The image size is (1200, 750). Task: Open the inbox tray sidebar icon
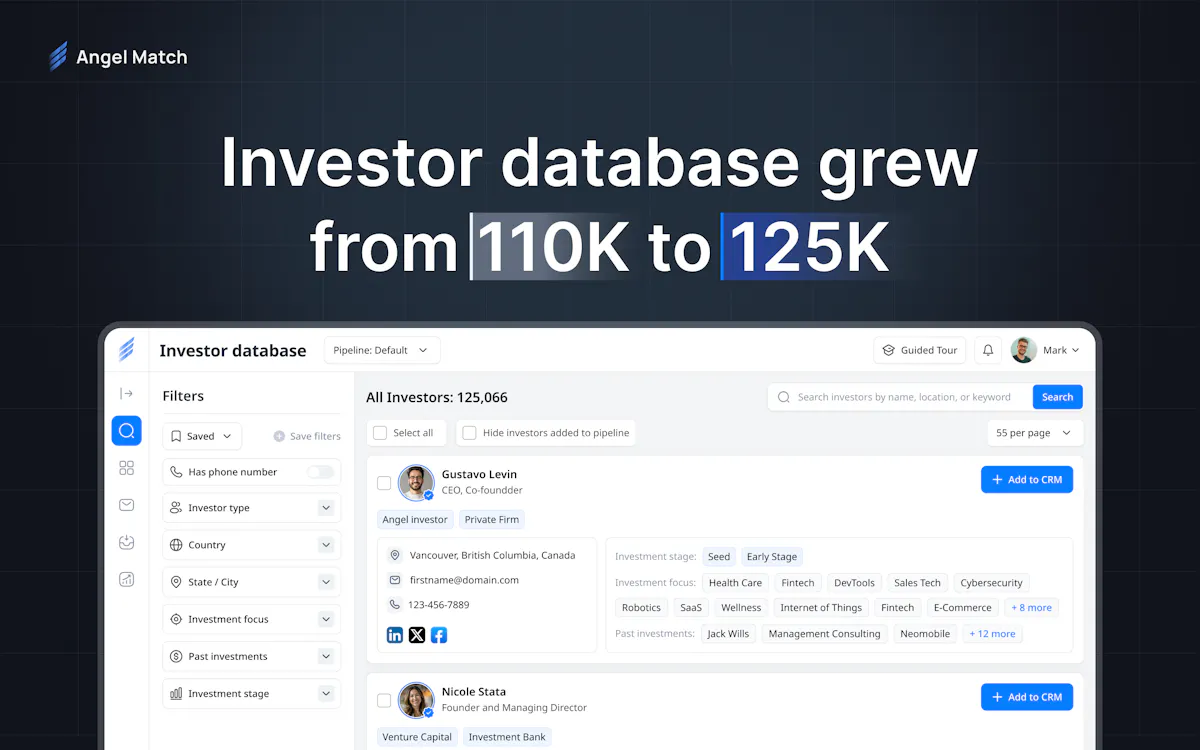click(126, 542)
